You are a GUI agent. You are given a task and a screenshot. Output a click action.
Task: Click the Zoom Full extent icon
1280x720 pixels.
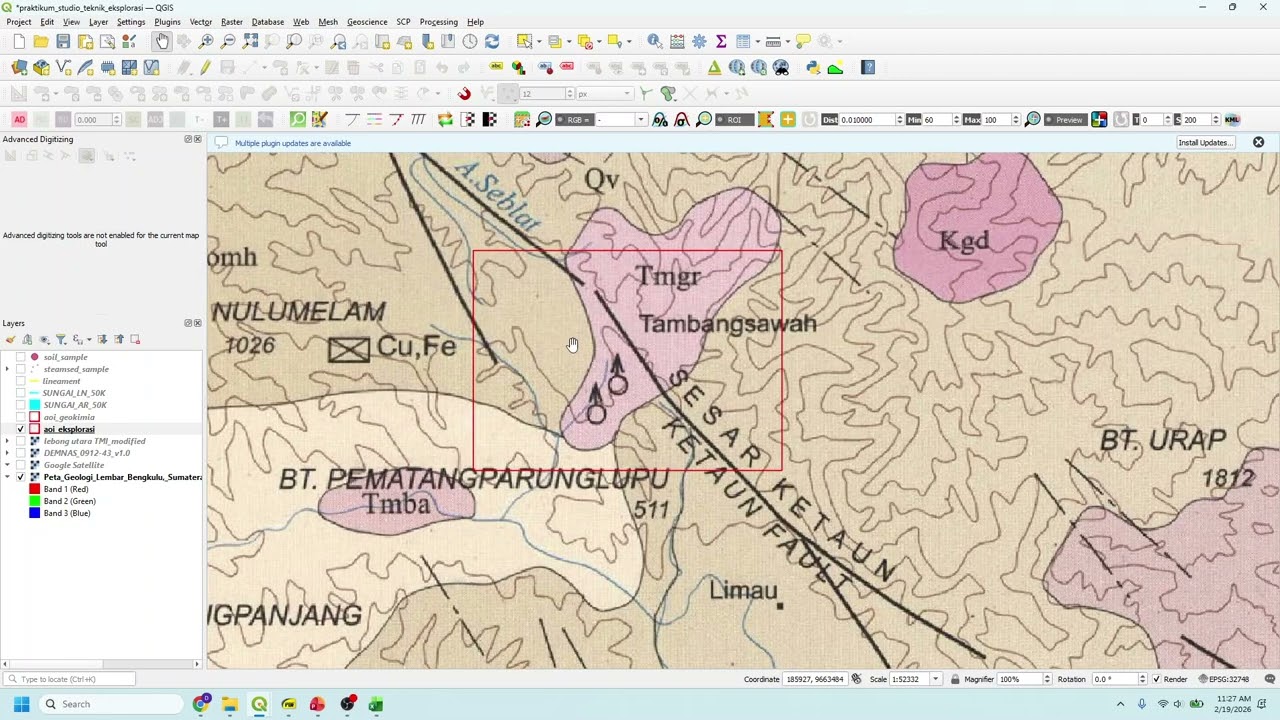[x=250, y=41]
